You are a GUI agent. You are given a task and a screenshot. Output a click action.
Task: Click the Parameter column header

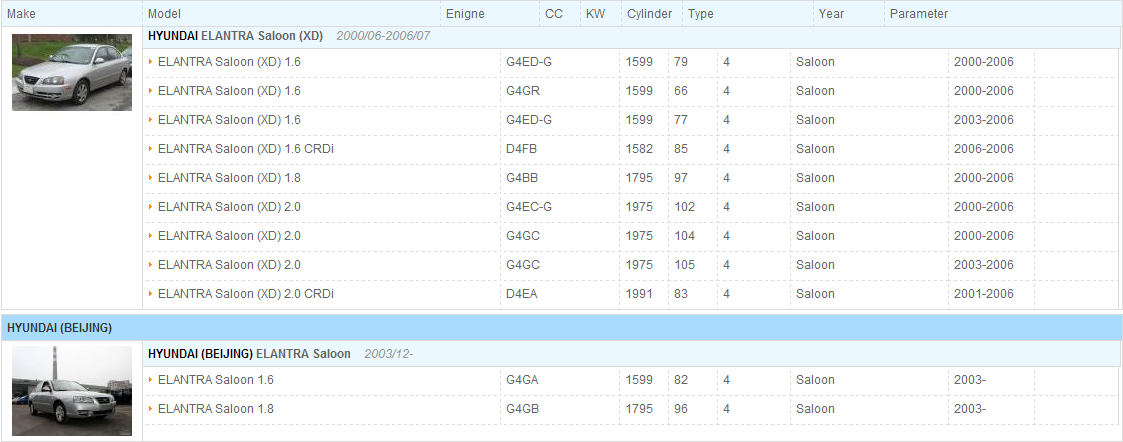click(x=919, y=14)
